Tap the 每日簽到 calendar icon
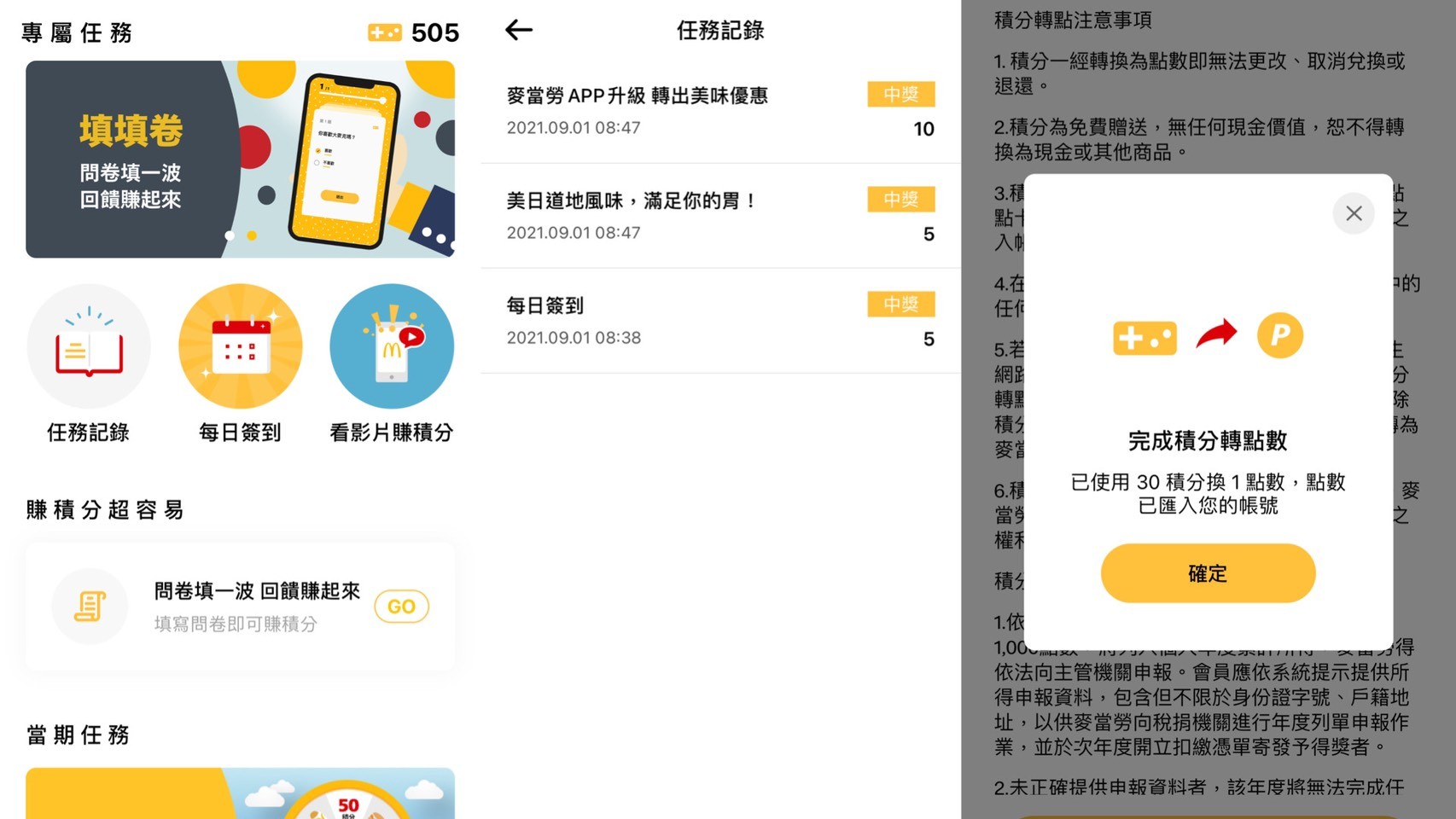 tap(241, 346)
